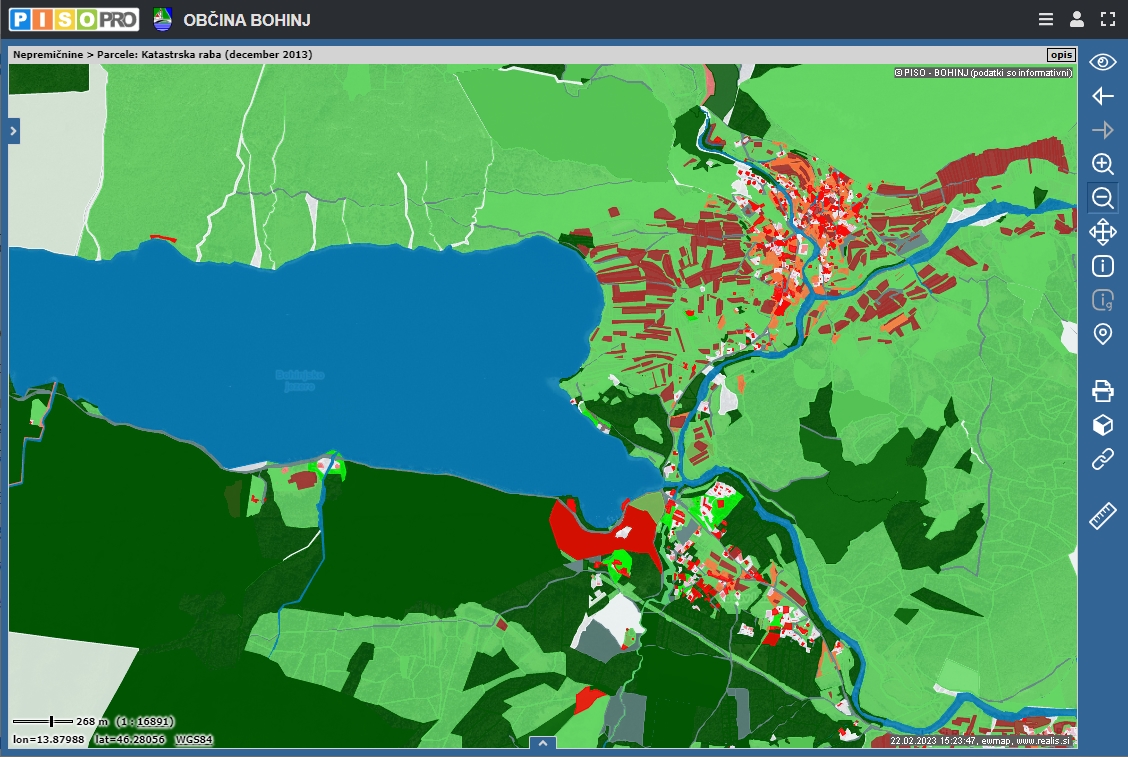This screenshot has width=1128, height=757.
Task: Toggle layer visibility with the eye icon
Action: pos(1102,62)
